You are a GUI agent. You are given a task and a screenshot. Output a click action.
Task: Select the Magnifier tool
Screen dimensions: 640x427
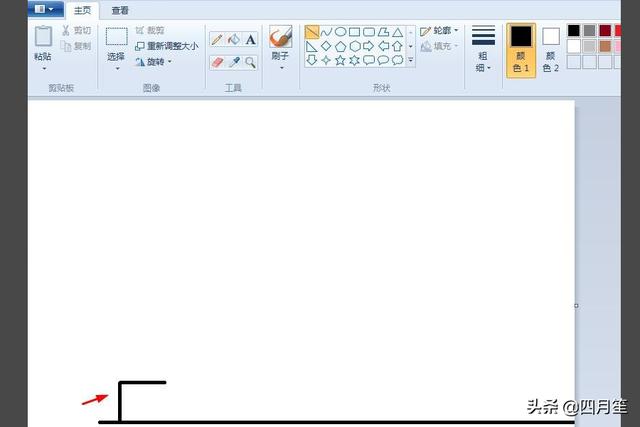pyautogui.click(x=250, y=62)
